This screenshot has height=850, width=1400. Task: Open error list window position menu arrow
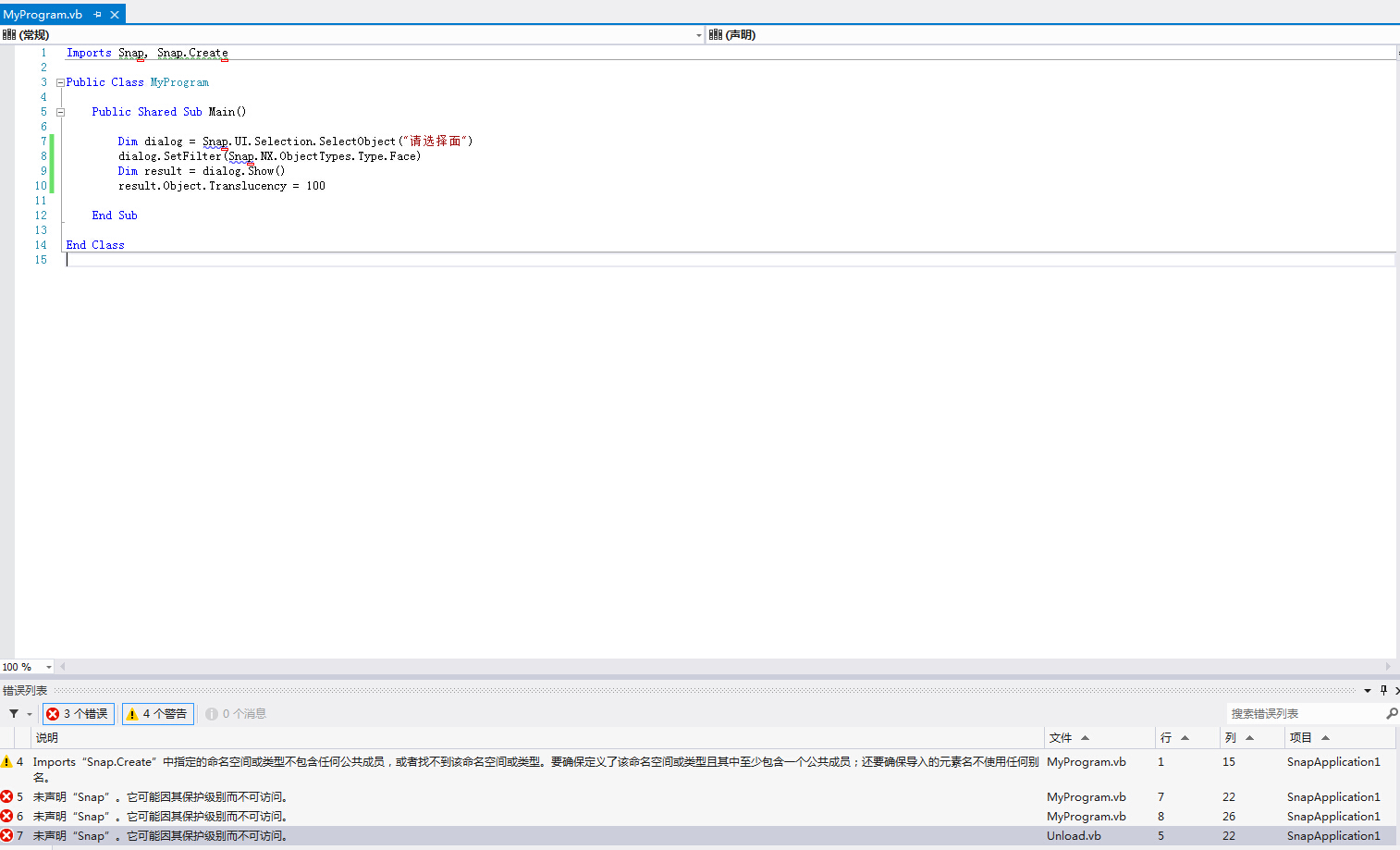(x=1368, y=691)
